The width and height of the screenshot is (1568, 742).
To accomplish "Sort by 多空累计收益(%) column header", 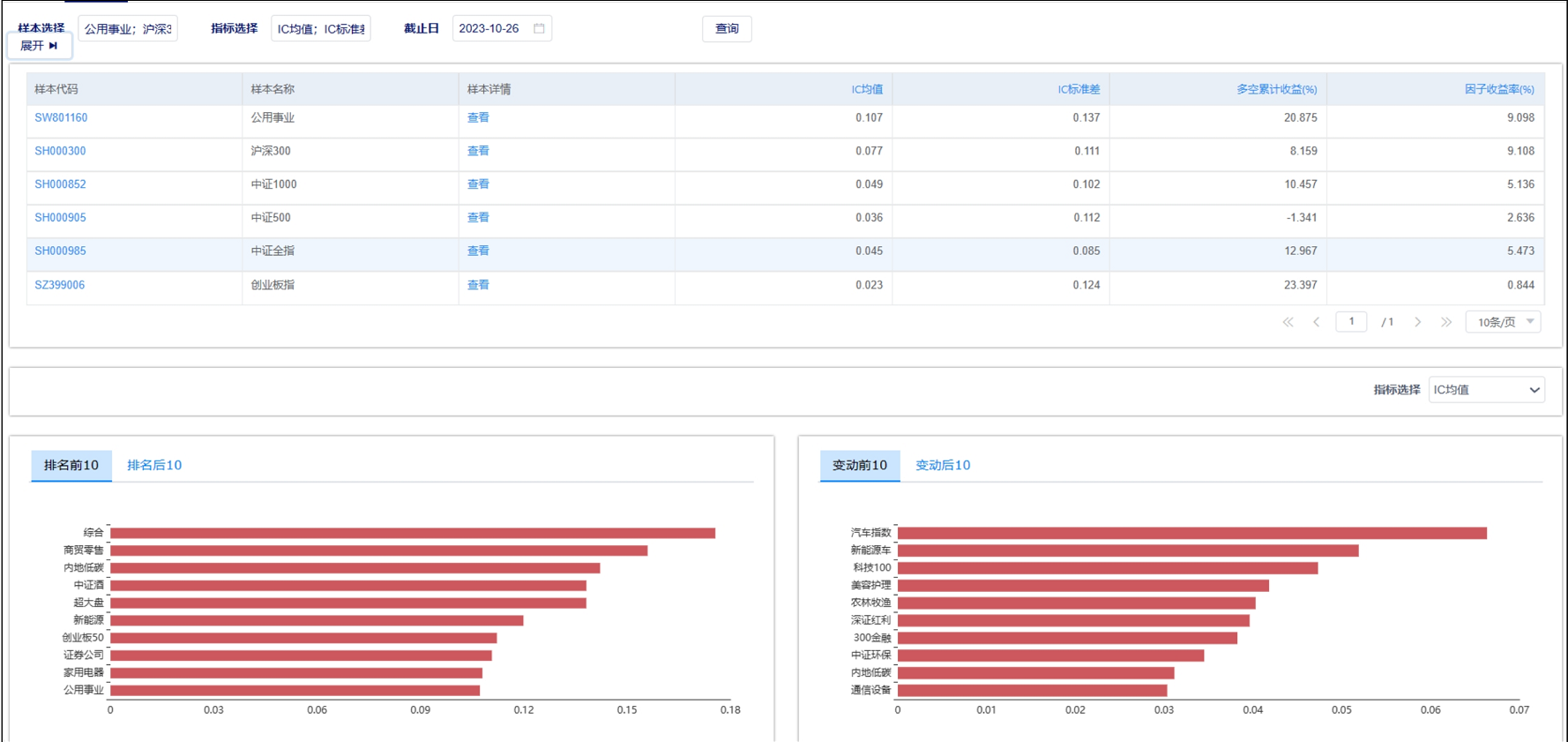I will (x=1276, y=89).
